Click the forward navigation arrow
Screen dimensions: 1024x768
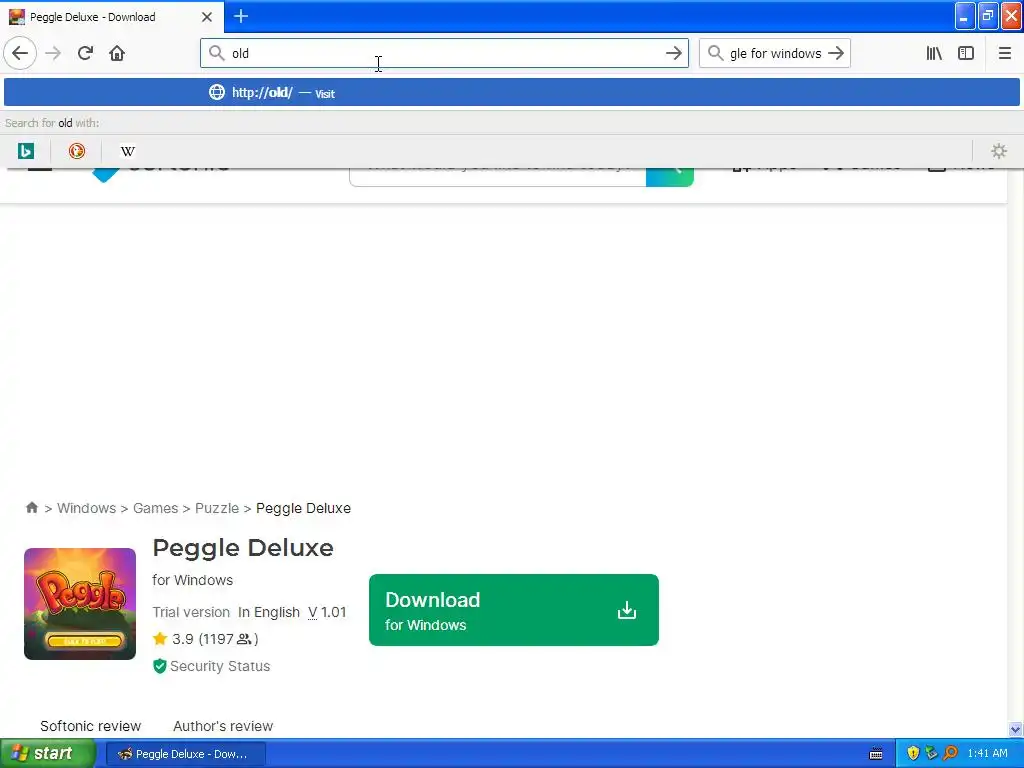click(54, 53)
